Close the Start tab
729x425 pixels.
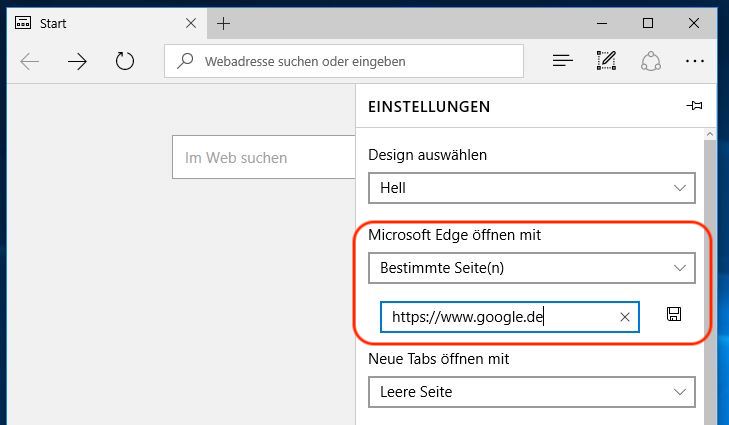(x=191, y=23)
